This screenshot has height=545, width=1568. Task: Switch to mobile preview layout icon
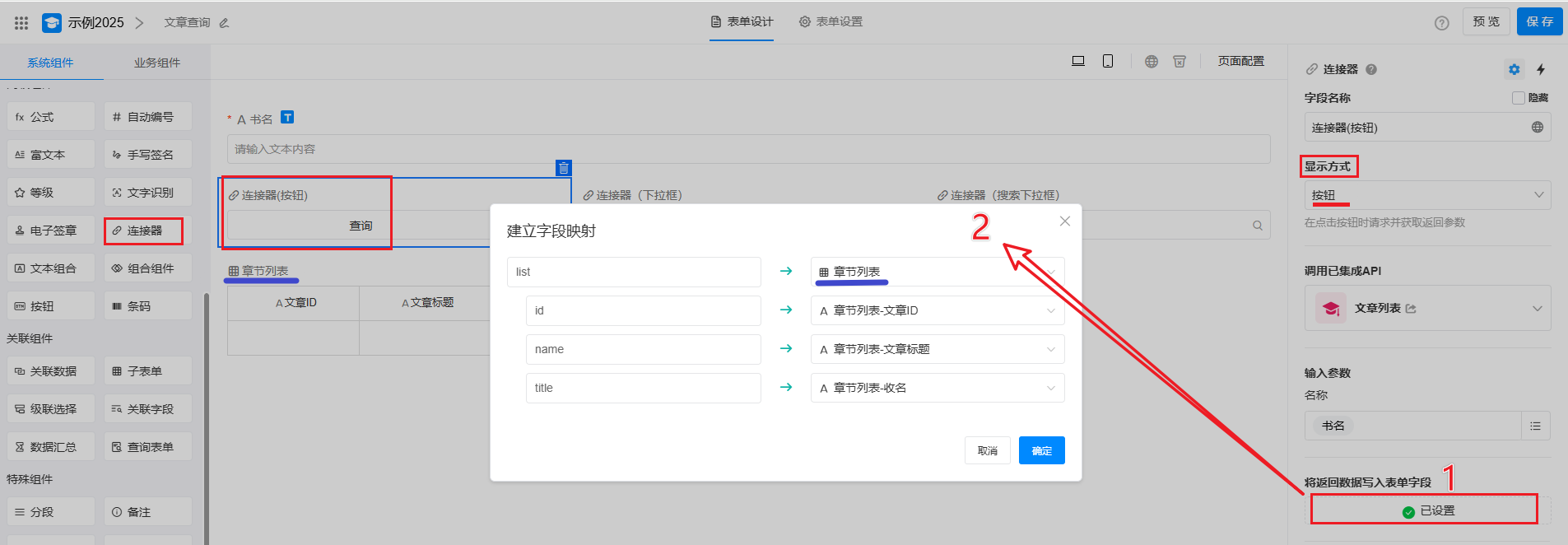point(1108,61)
